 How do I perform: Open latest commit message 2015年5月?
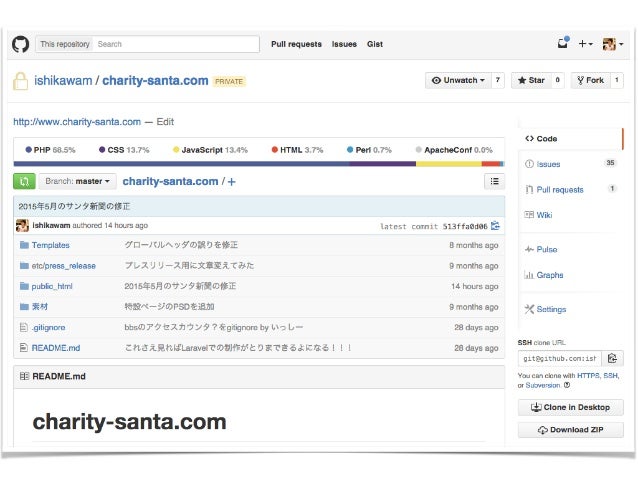(74, 206)
